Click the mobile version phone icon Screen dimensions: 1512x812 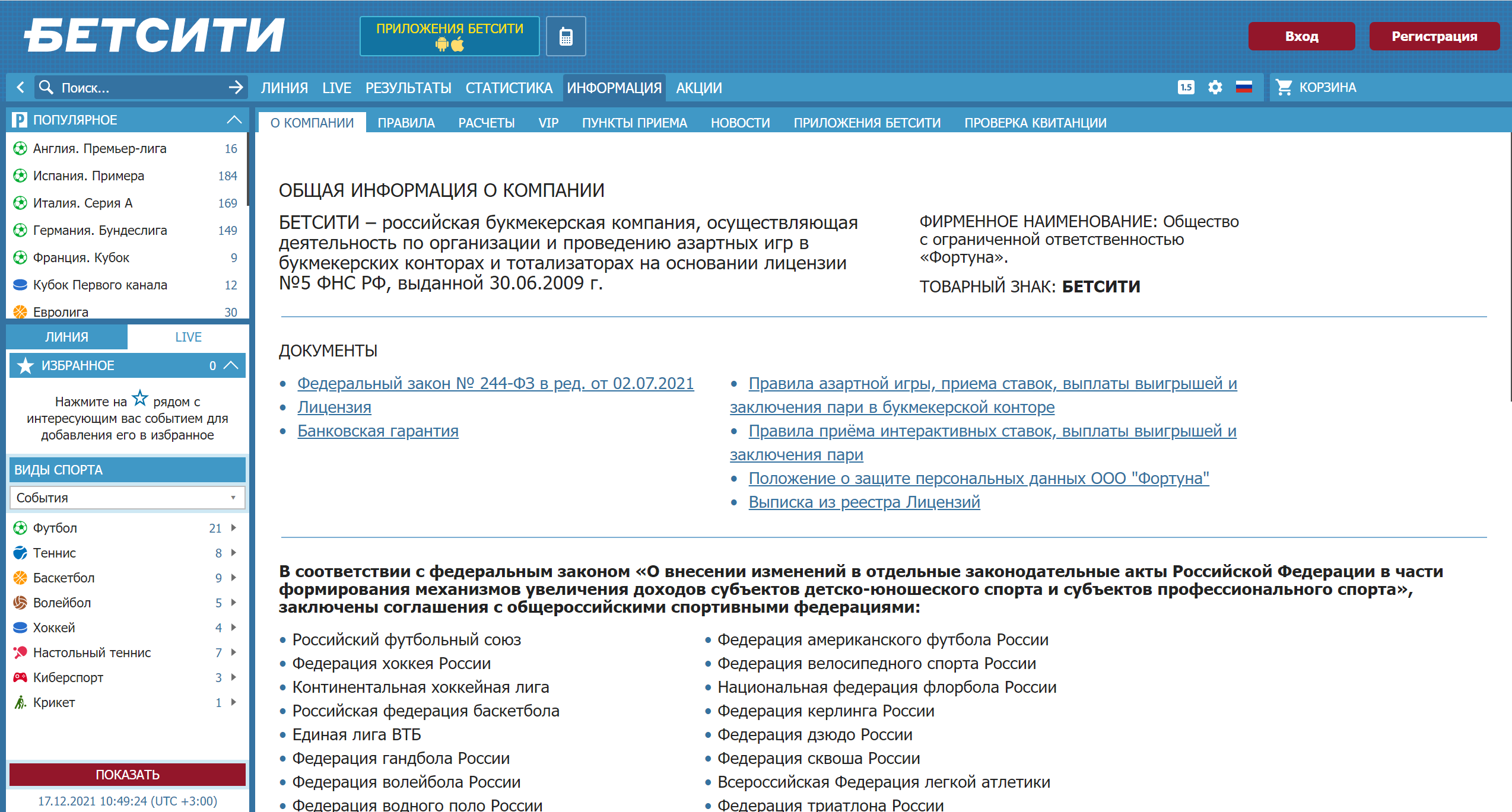point(566,37)
